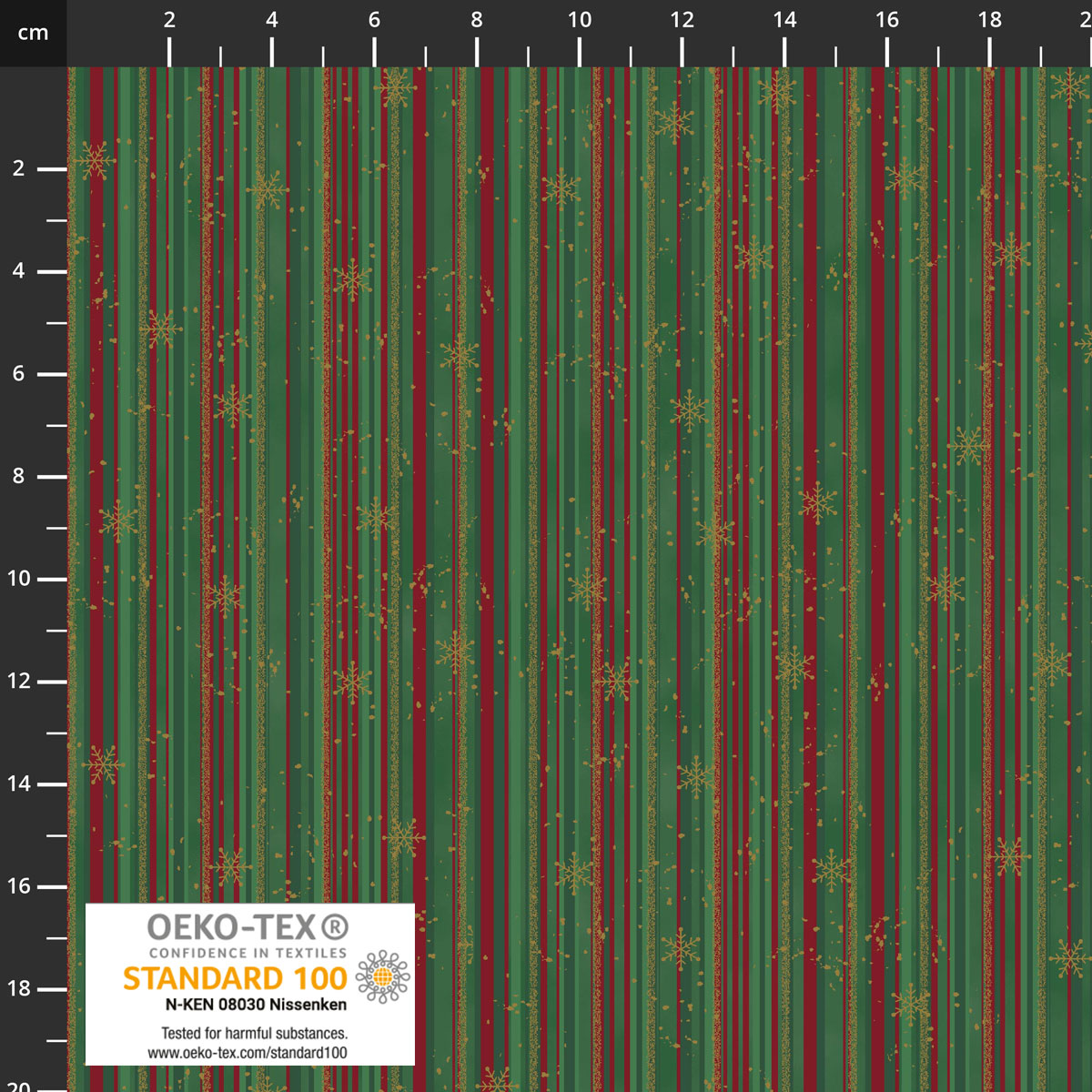Image resolution: width=1092 pixels, height=1092 pixels.
Task: Click the 16 mark on the left ruler
Action: (18, 885)
